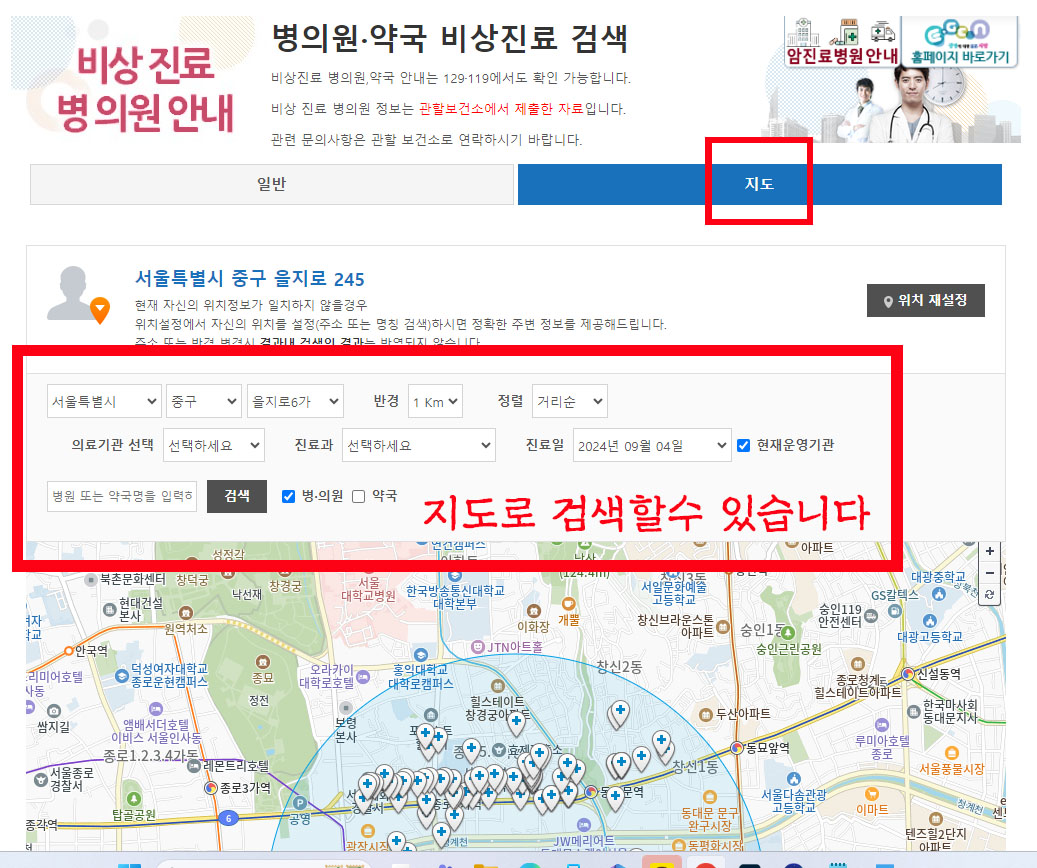The width and height of the screenshot is (1037, 868).
Task: Open the 진료일 date dropdown
Action: (651, 445)
